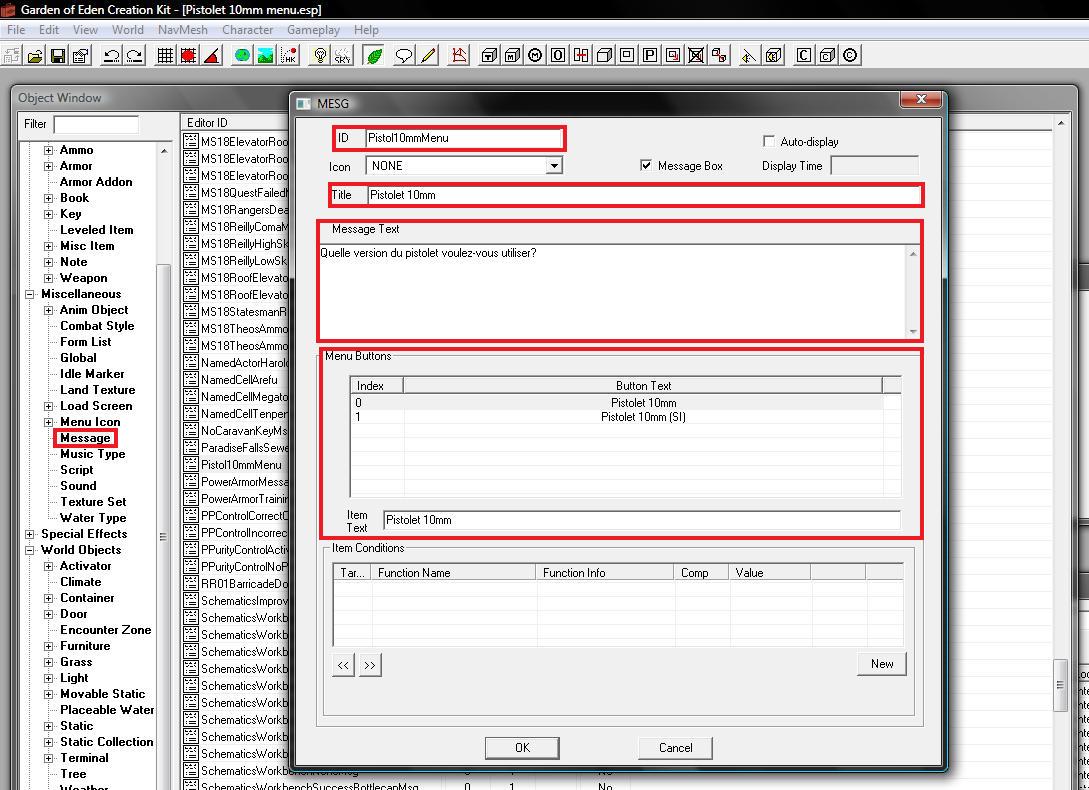Image resolution: width=1089 pixels, height=790 pixels.
Task: Click the cube toolbar icon marked M
Action: pos(512,56)
